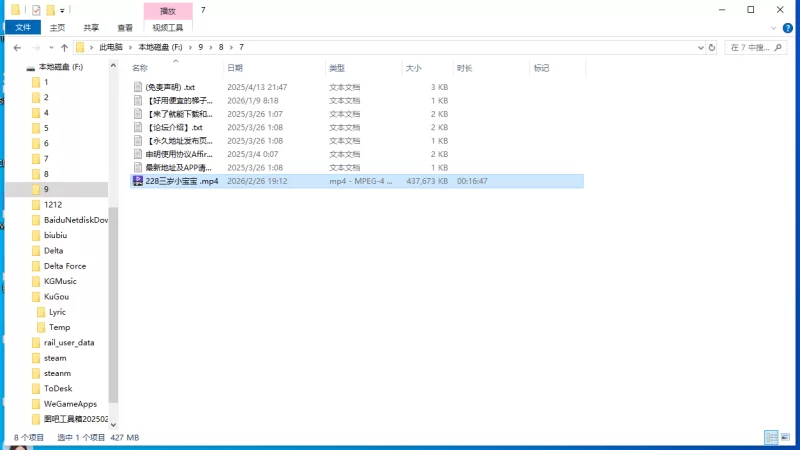Sort by 类型 column header
Screen dimensions: 800x450
[337, 68]
